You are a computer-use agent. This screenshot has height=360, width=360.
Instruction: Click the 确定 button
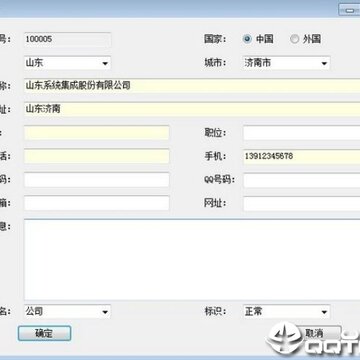pyautogui.click(x=44, y=333)
